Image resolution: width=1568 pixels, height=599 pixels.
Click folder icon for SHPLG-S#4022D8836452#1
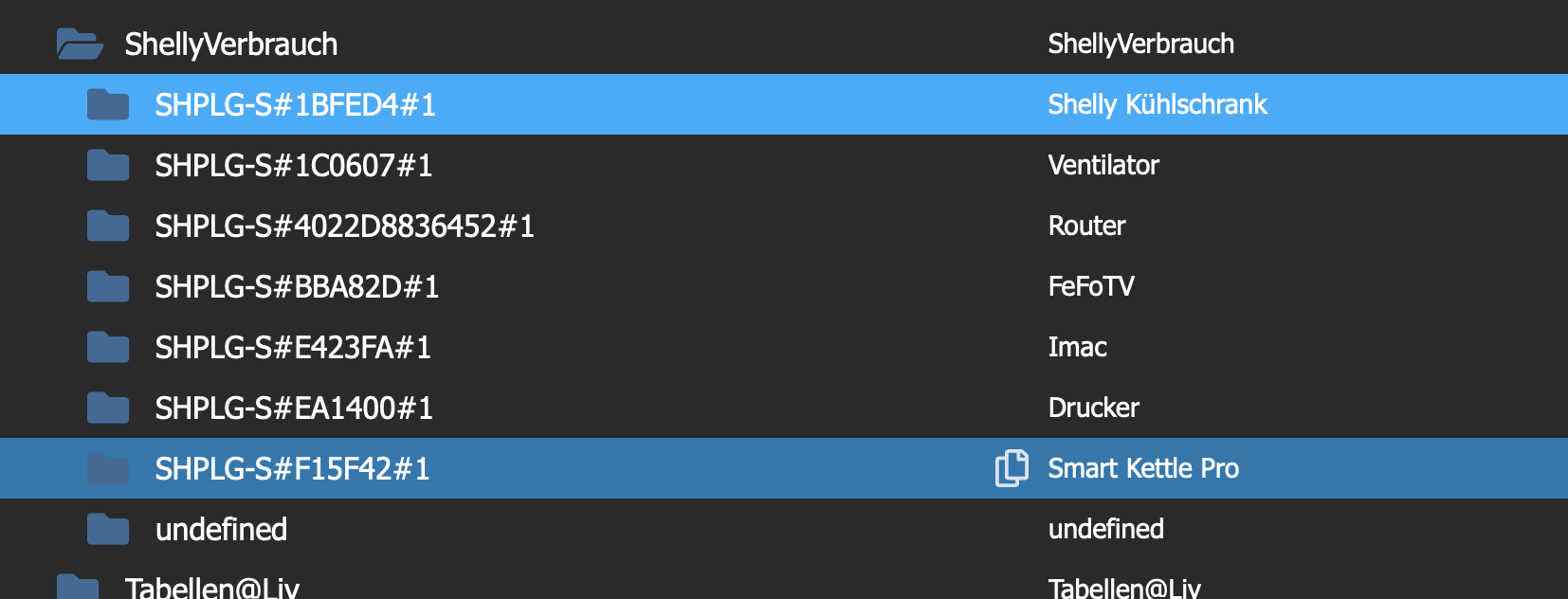click(108, 226)
